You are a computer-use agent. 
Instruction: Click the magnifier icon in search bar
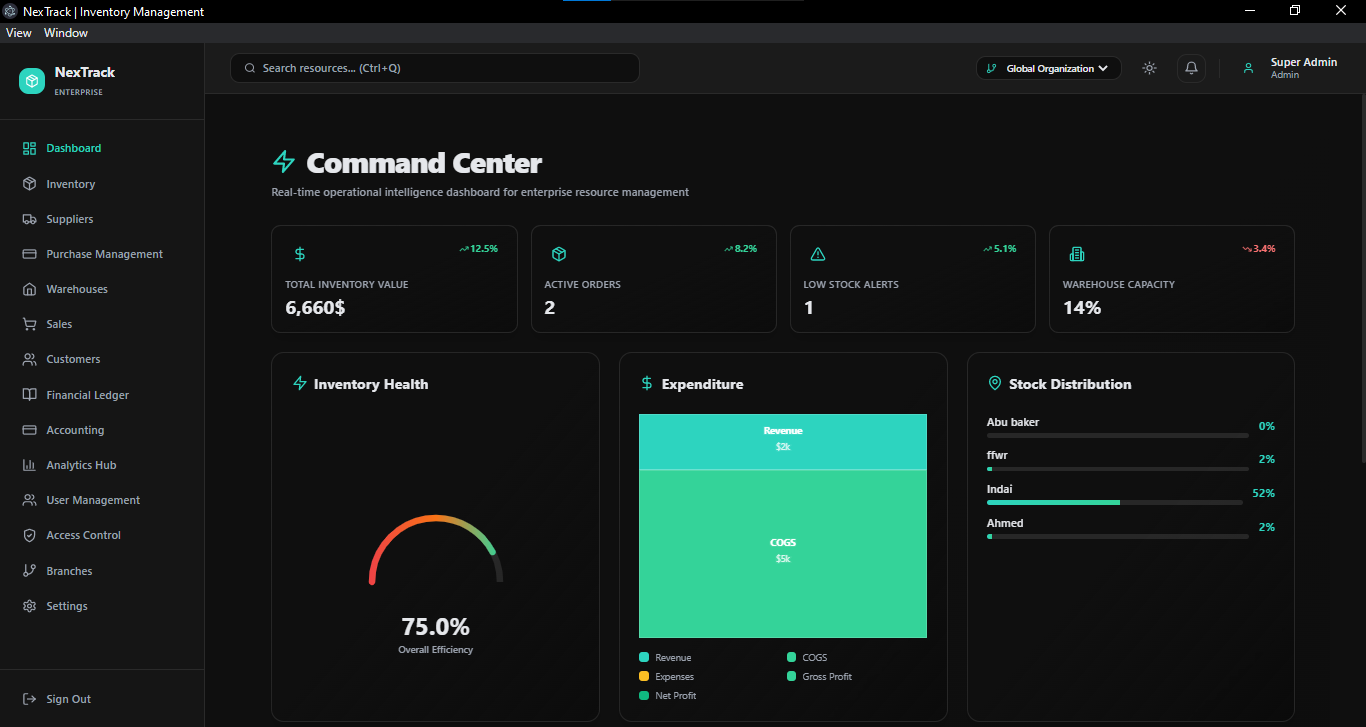pyautogui.click(x=250, y=68)
